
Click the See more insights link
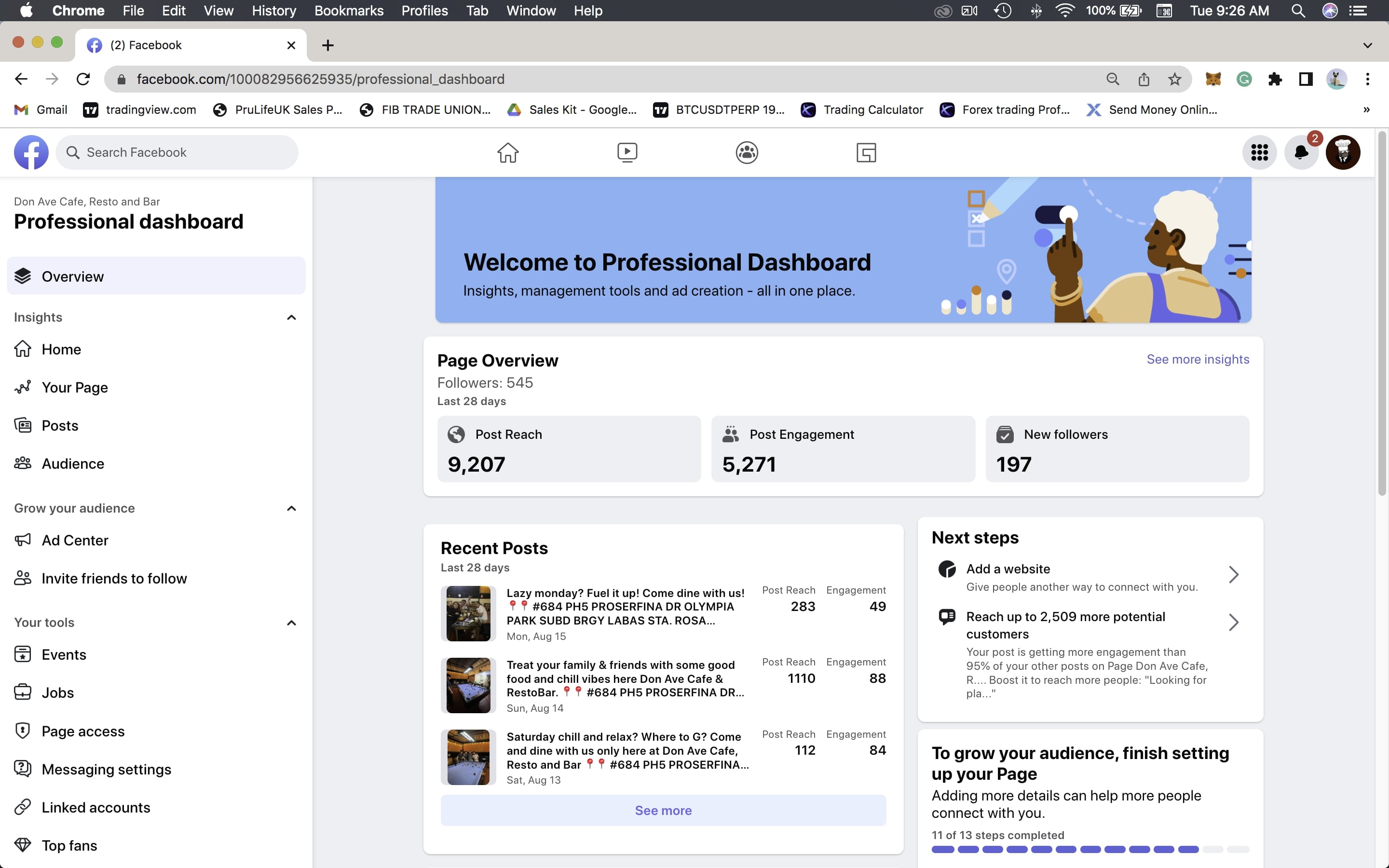point(1198,359)
